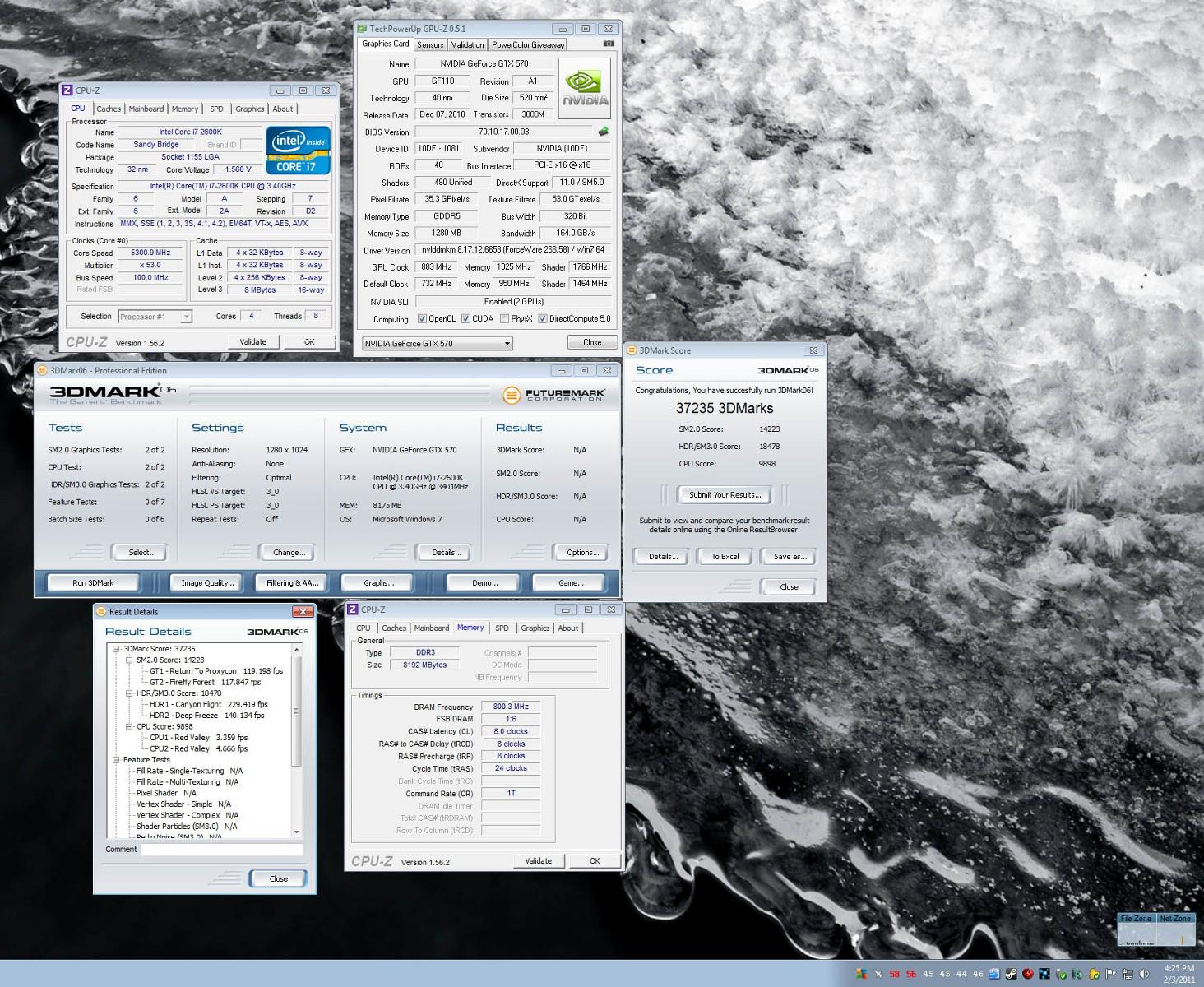Click the TechPowerUp GPU-Z title bar icon

[363, 29]
